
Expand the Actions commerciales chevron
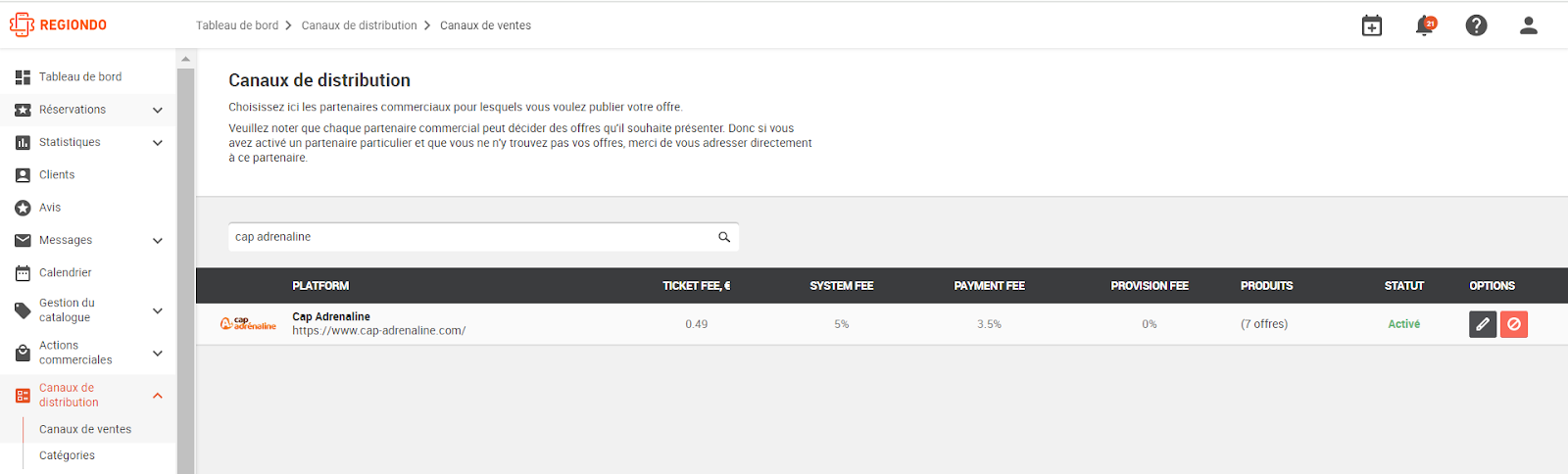click(x=158, y=354)
